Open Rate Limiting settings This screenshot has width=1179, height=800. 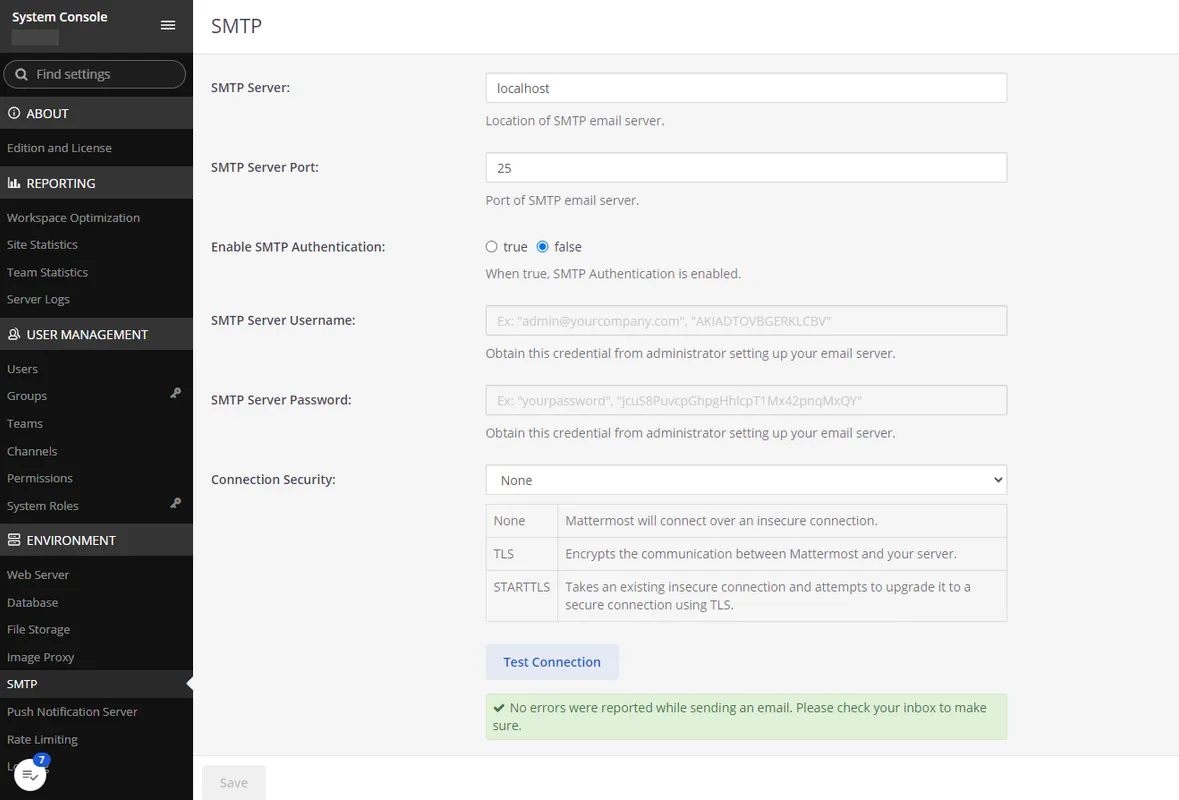(42, 739)
